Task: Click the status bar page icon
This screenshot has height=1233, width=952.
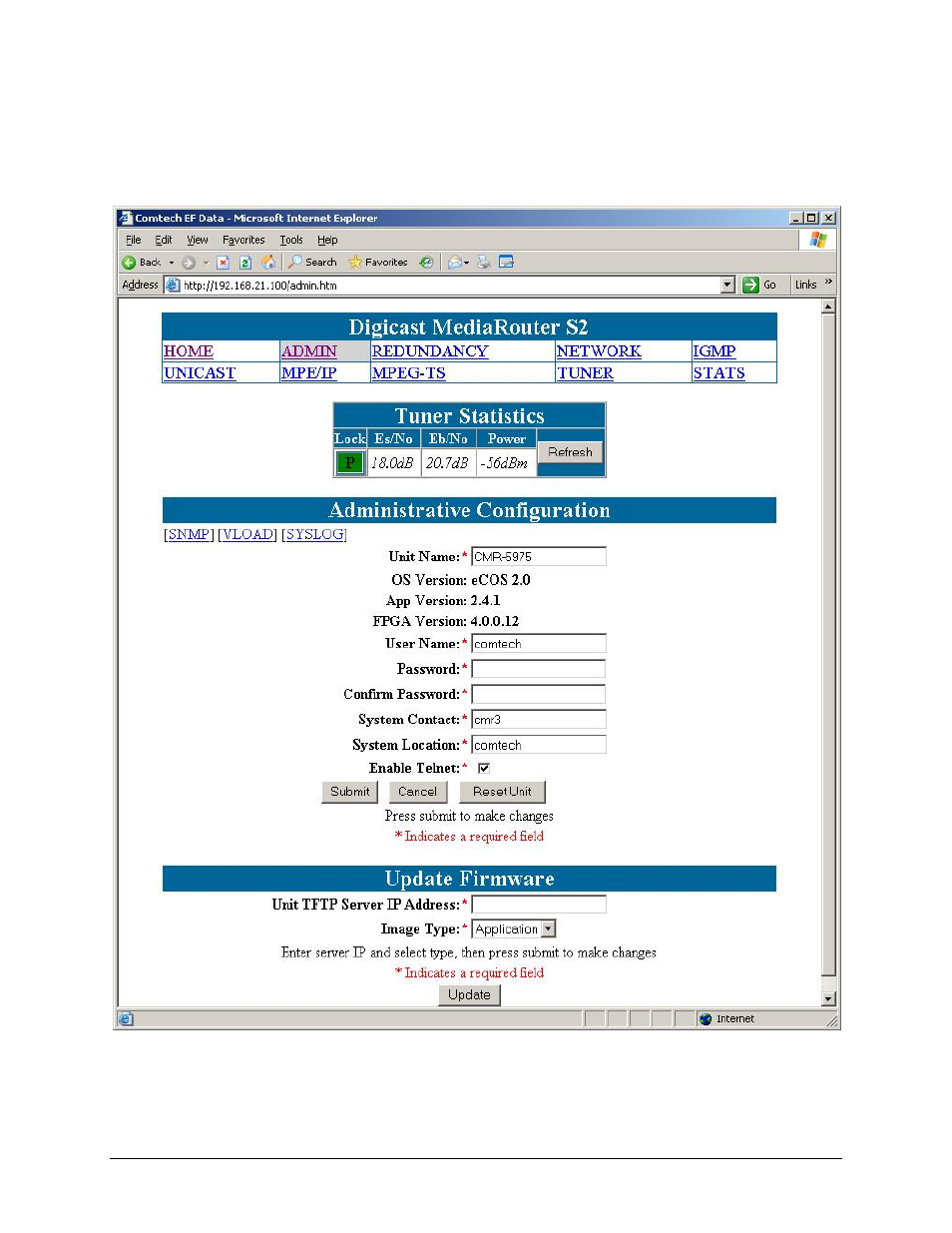Action: point(126,1019)
